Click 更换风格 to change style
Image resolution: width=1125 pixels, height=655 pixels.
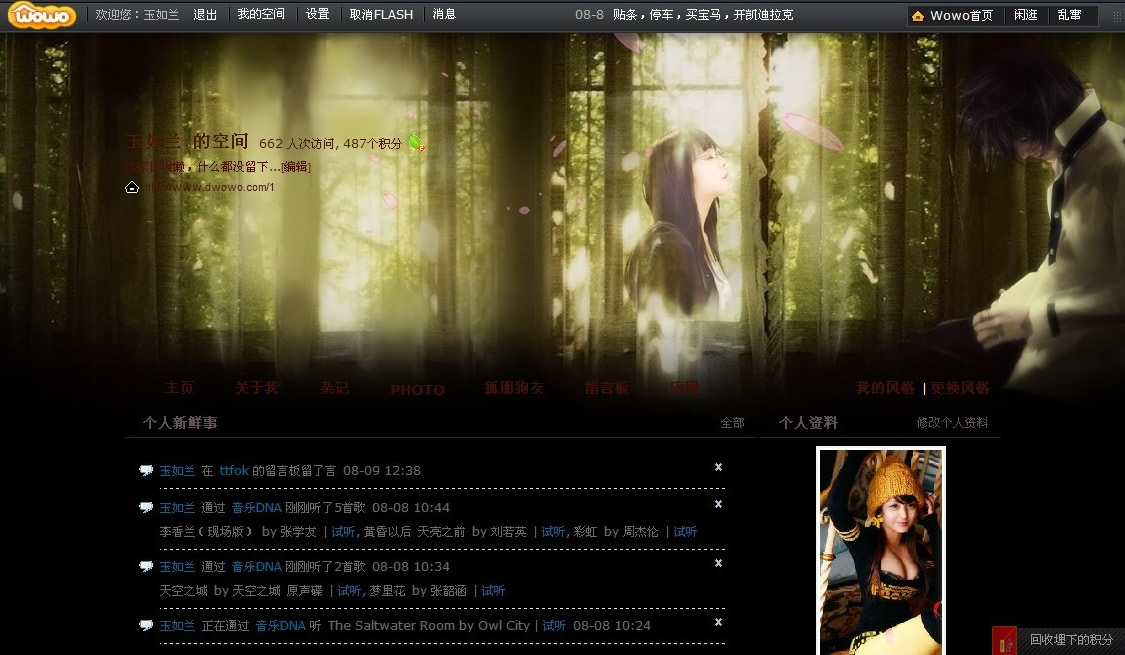coord(960,388)
